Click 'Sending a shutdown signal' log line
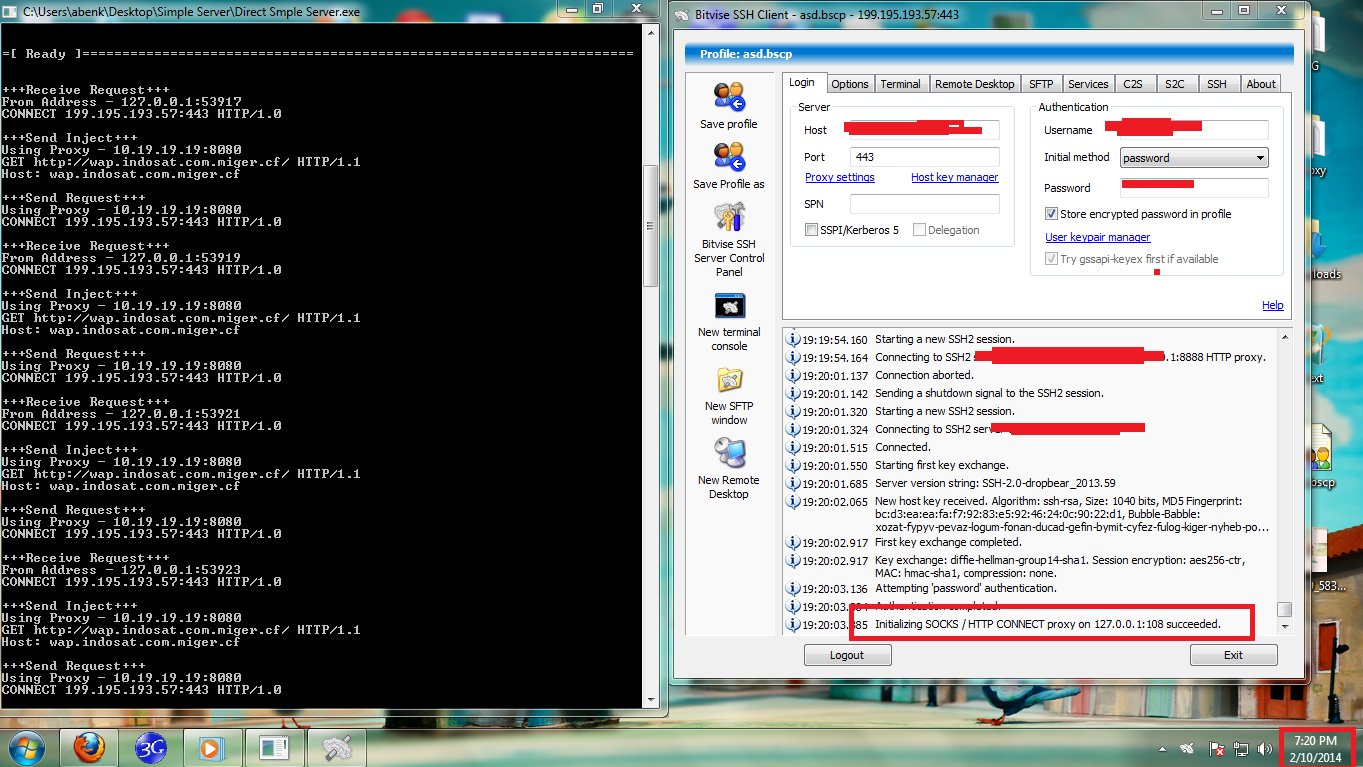 click(989, 394)
